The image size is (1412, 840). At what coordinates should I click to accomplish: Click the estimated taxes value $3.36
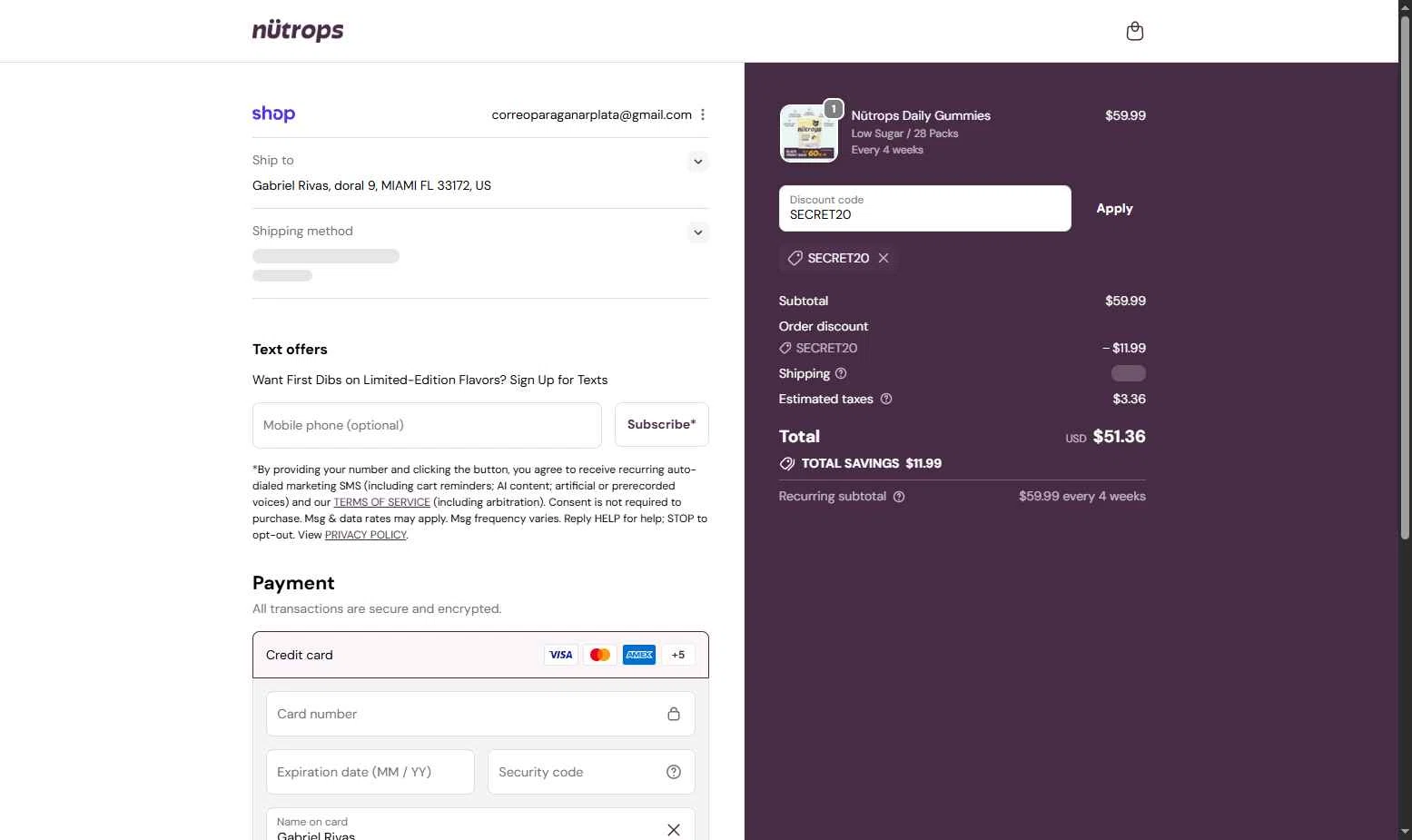coord(1129,399)
